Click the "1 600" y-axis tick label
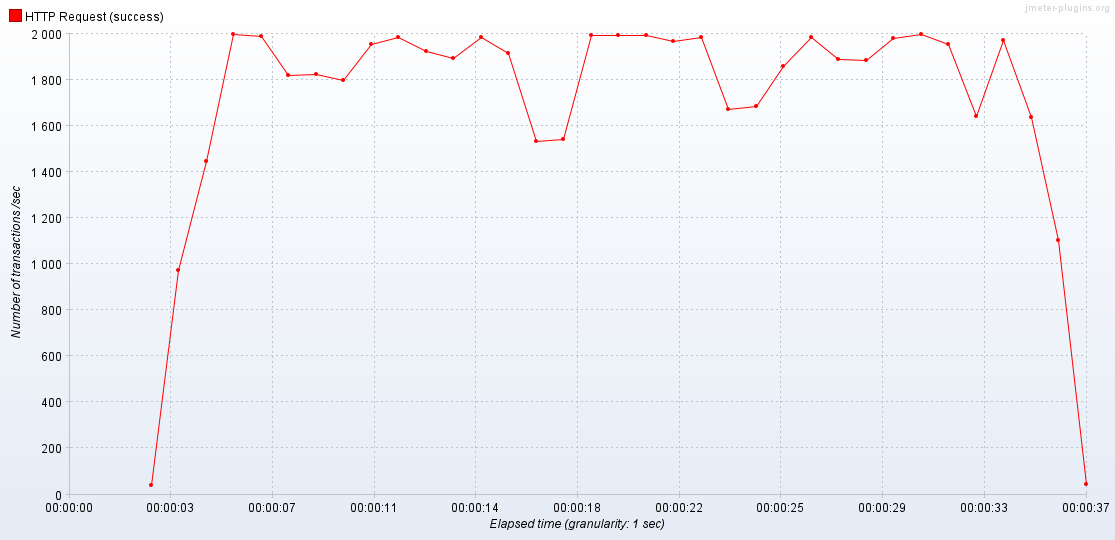The height and width of the screenshot is (540, 1115). coord(47,126)
